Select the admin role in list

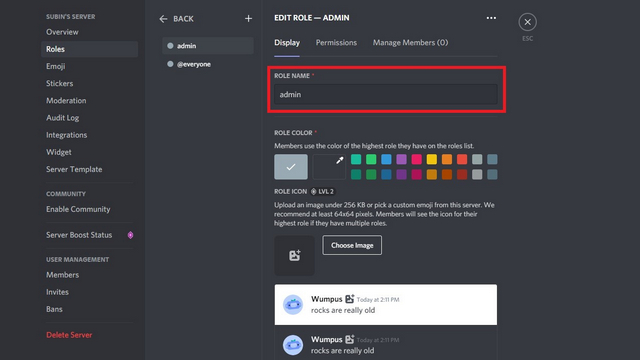pyautogui.click(x=208, y=46)
